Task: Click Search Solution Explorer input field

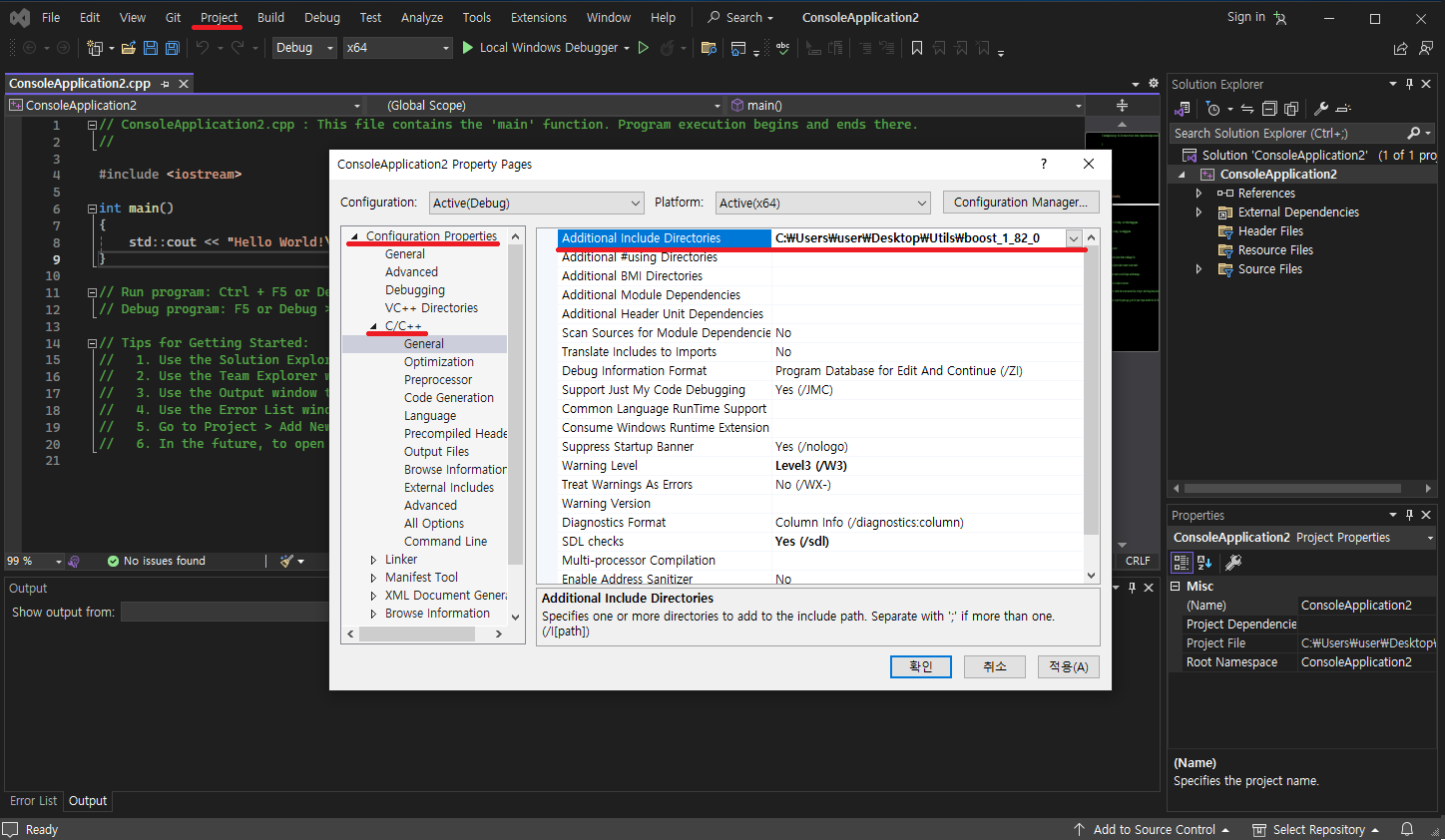Action: click(1287, 133)
